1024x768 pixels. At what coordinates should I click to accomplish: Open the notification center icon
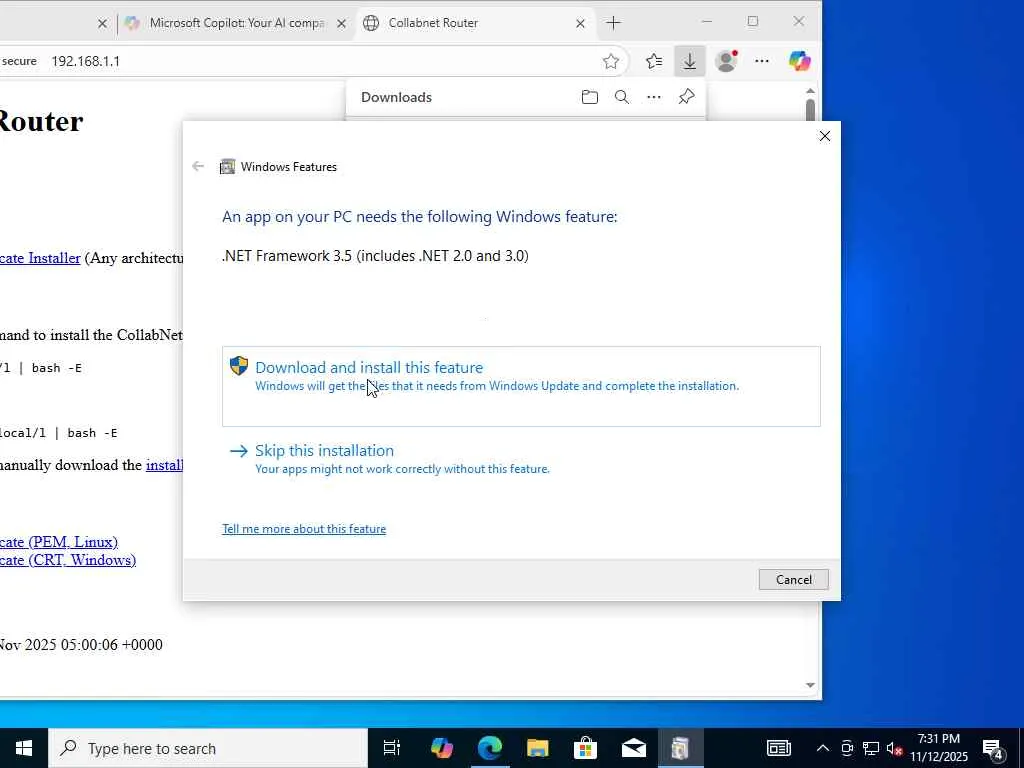coord(993,748)
